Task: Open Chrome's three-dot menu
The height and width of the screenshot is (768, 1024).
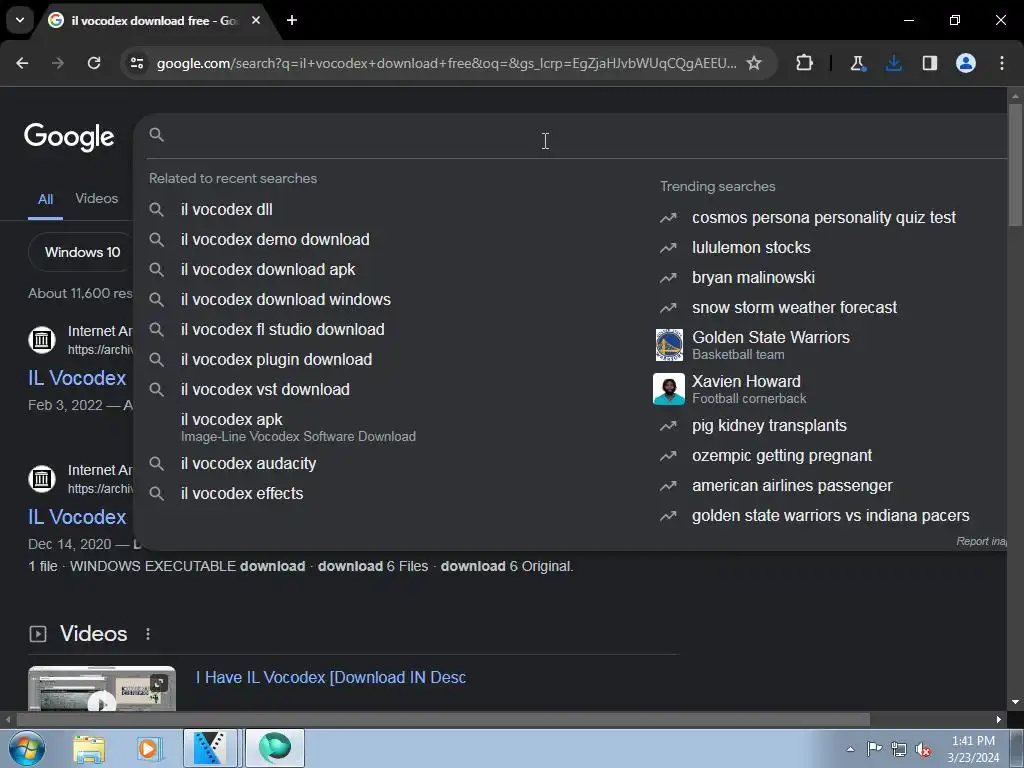Action: click(x=1002, y=63)
